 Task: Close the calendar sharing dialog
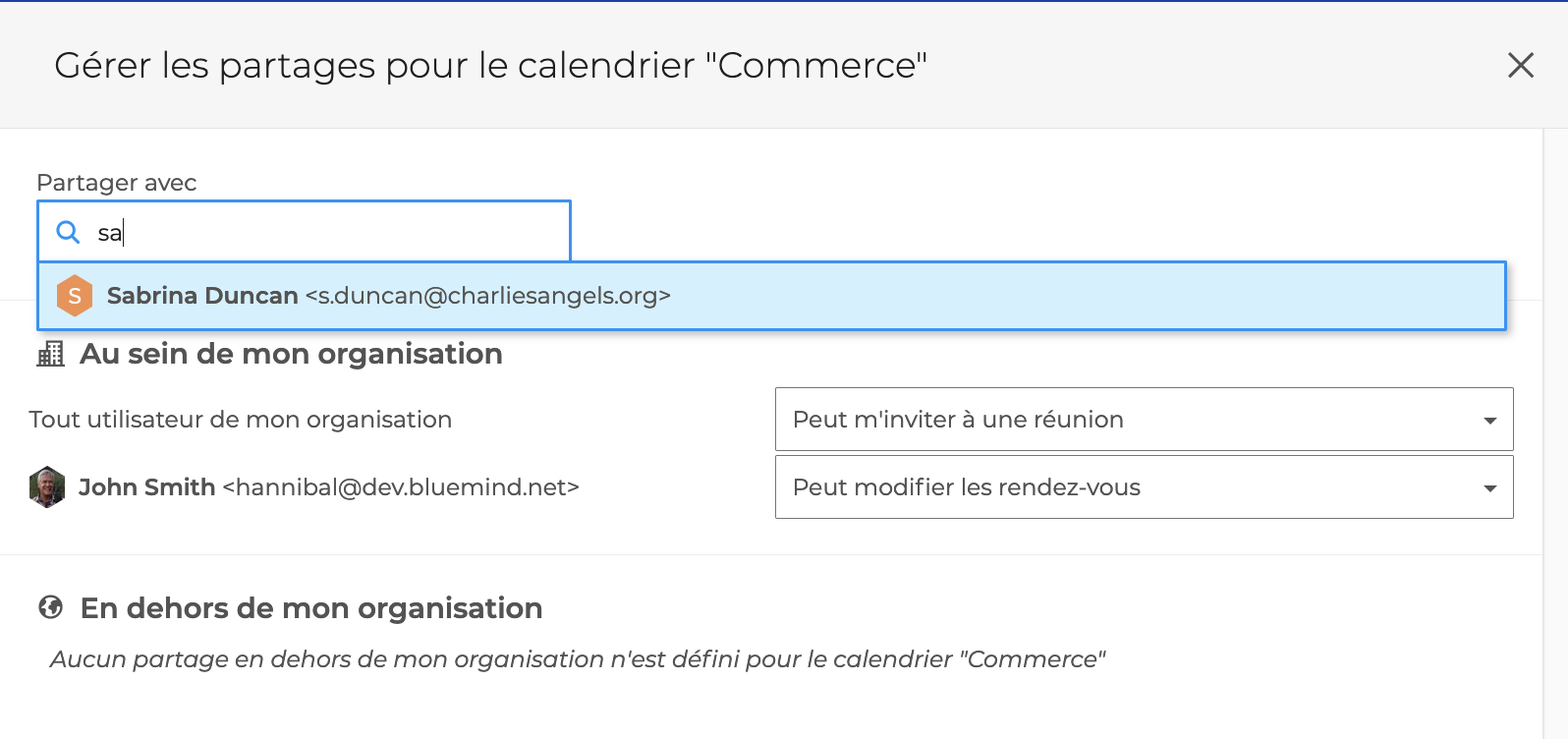pyautogui.click(x=1521, y=65)
